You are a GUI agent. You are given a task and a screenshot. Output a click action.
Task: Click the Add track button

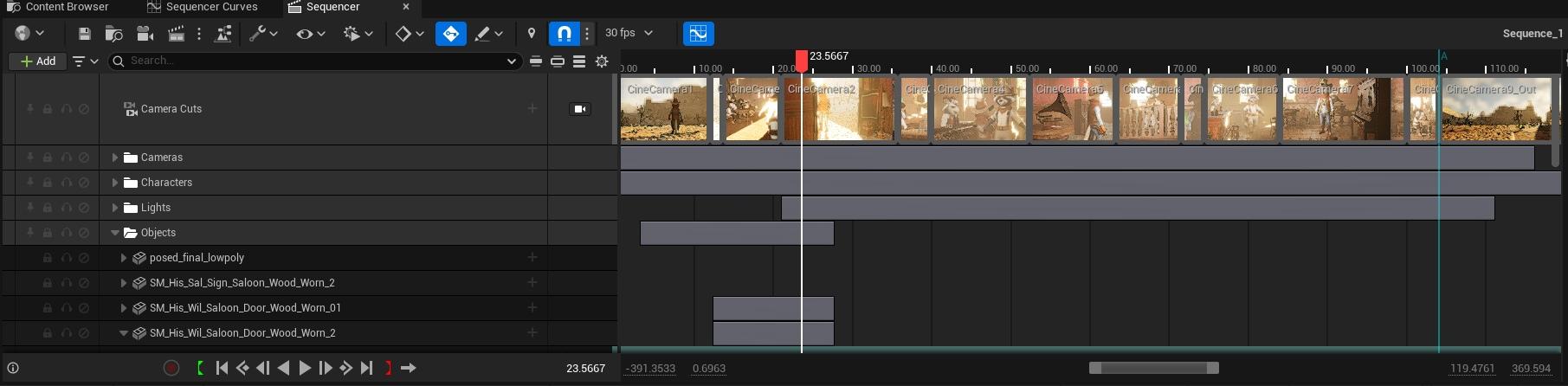click(x=38, y=61)
